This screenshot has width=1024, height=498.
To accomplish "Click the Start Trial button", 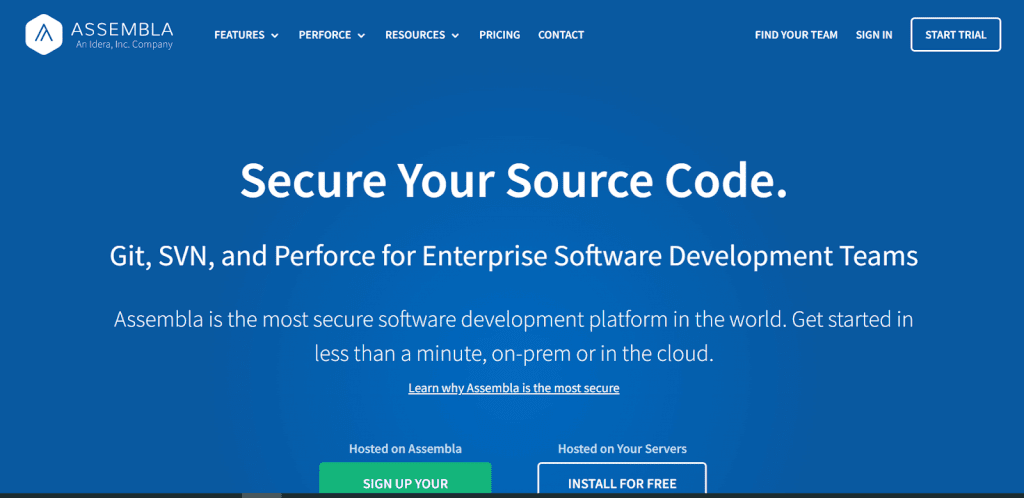I will tap(955, 35).
